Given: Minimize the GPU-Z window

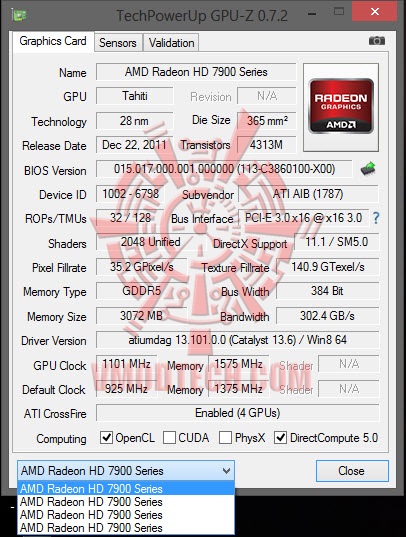Looking at the screenshot, I should click(312, 14).
